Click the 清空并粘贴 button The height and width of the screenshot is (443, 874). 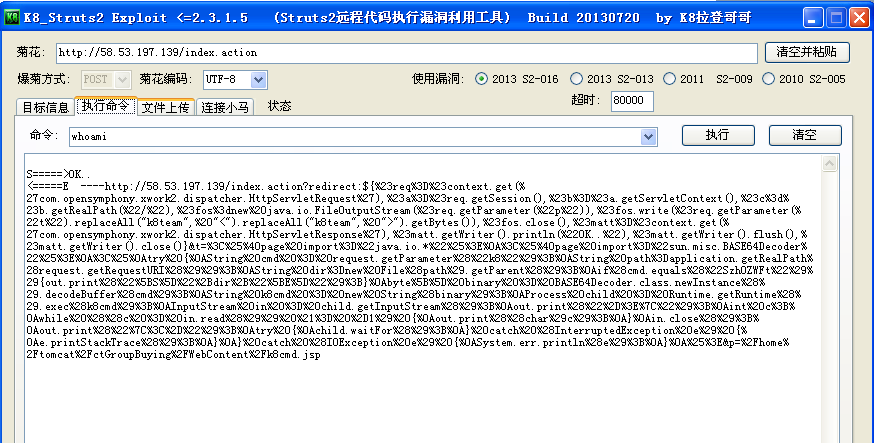point(807,52)
